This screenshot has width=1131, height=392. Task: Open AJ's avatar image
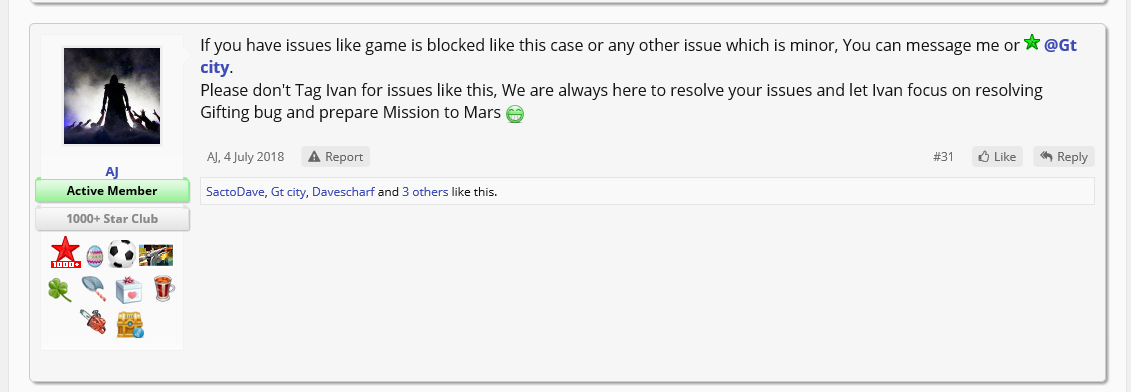click(112, 96)
